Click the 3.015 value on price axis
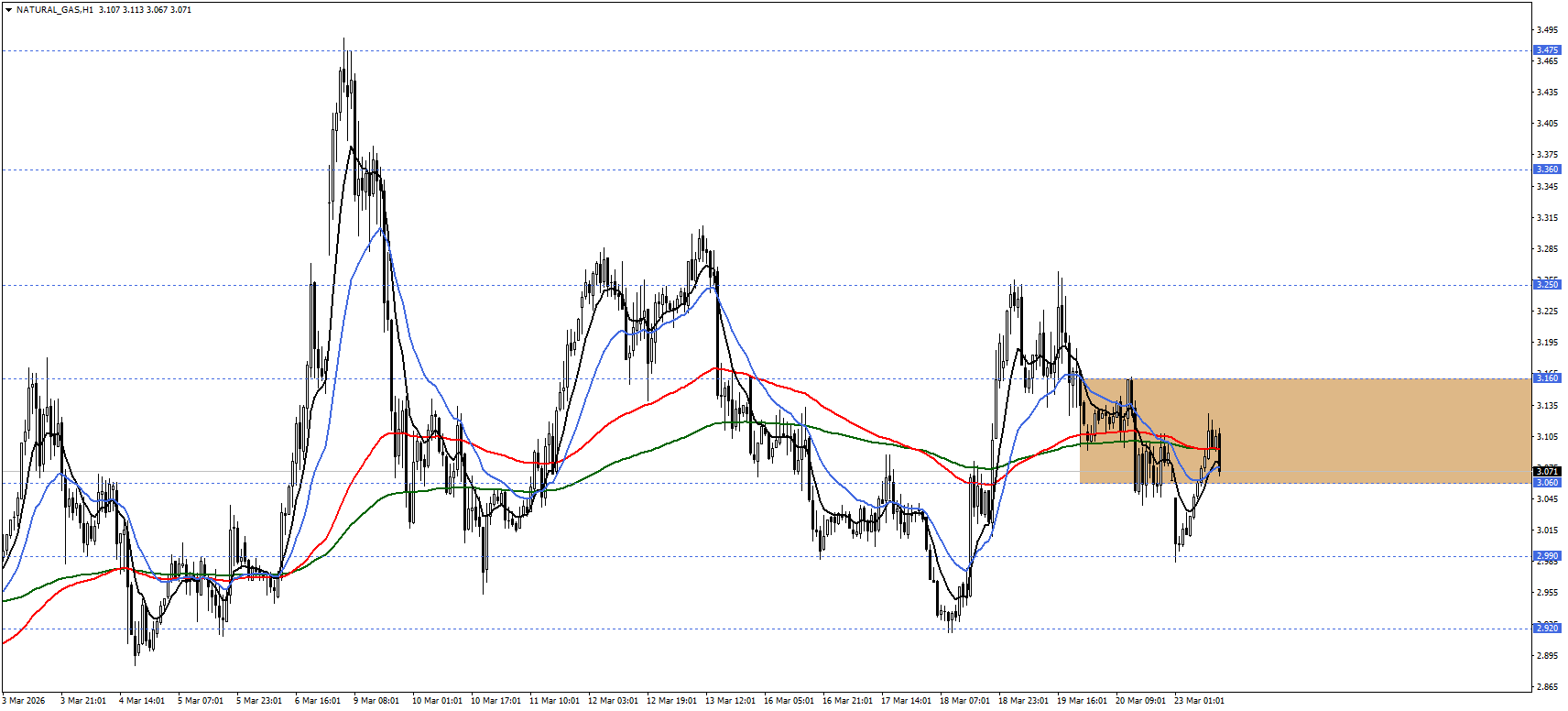1568x711 pixels. [1547, 531]
